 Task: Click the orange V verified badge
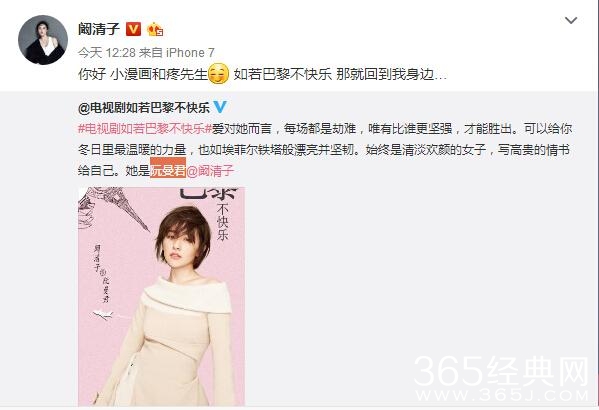(x=133, y=29)
